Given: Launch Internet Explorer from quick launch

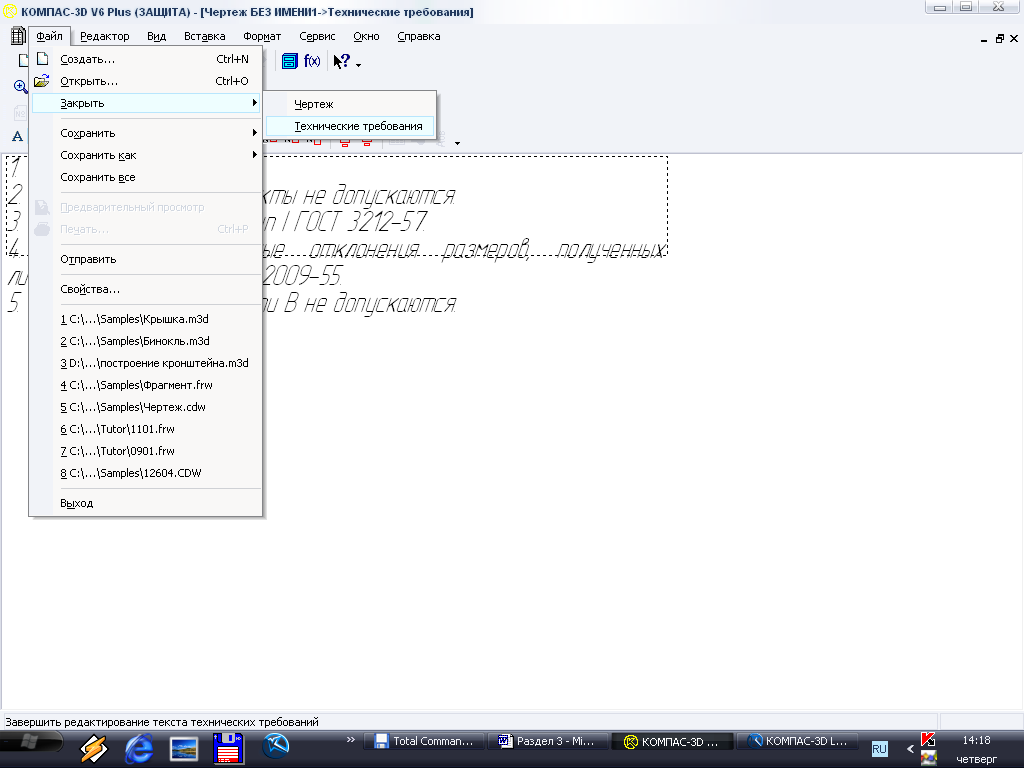Looking at the screenshot, I should pyautogui.click(x=138, y=748).
